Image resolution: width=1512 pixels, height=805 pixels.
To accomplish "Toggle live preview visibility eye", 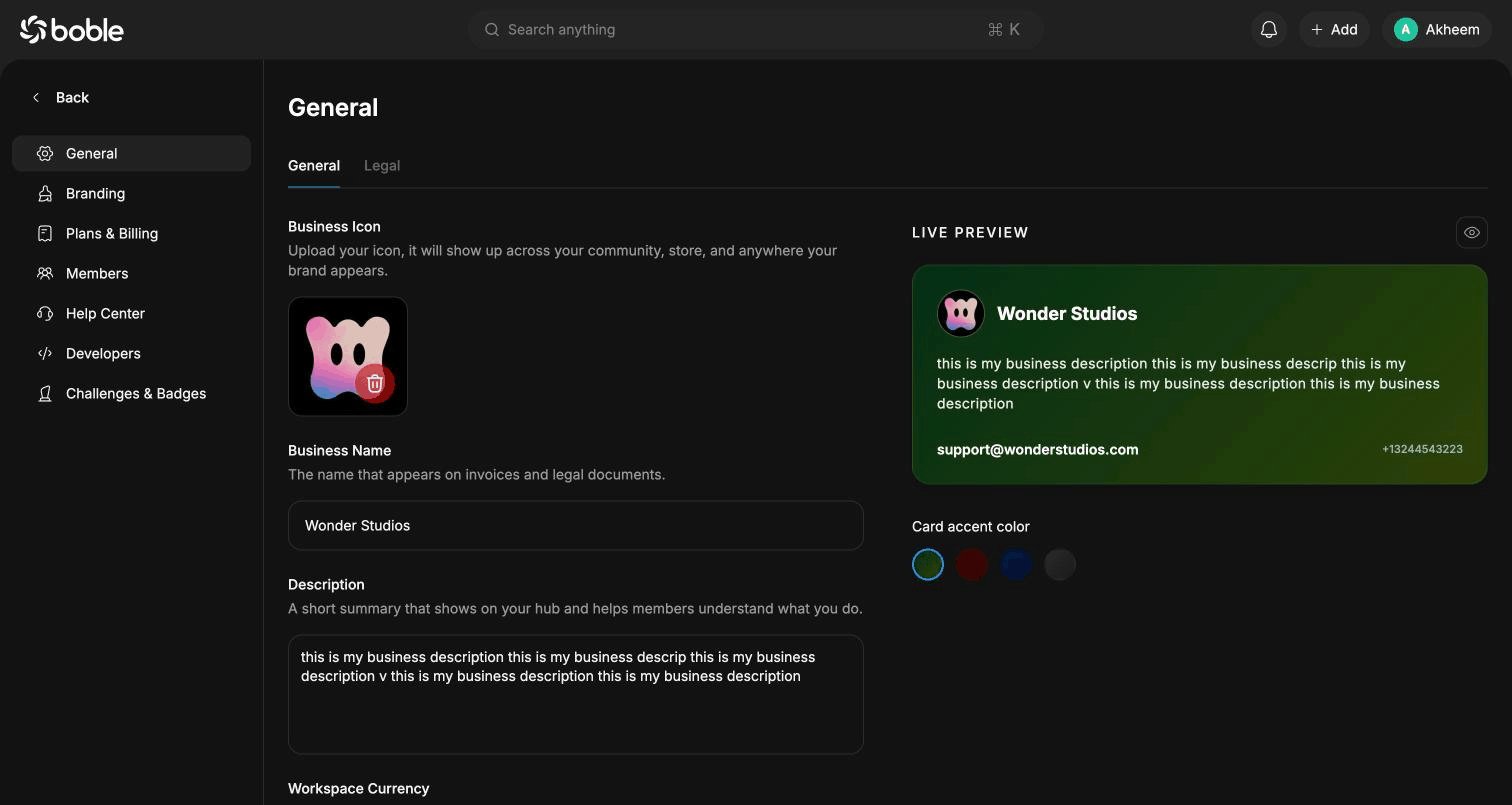I will (x=1472, y=232).
